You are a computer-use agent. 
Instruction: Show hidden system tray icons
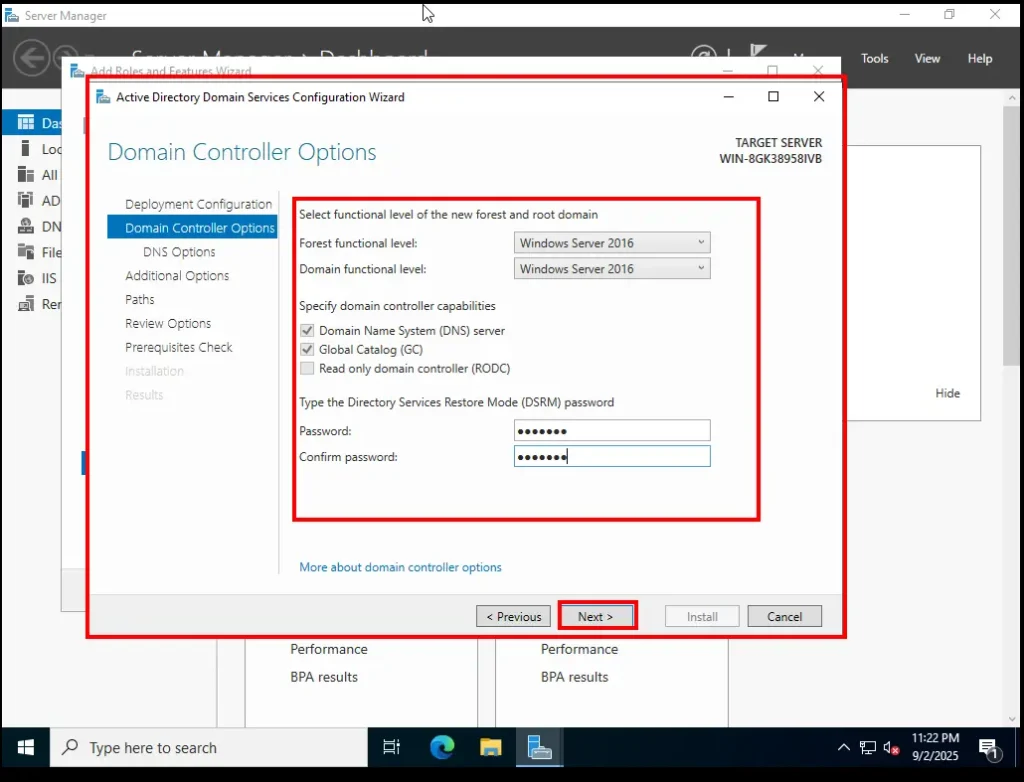[x=844, y=747]
